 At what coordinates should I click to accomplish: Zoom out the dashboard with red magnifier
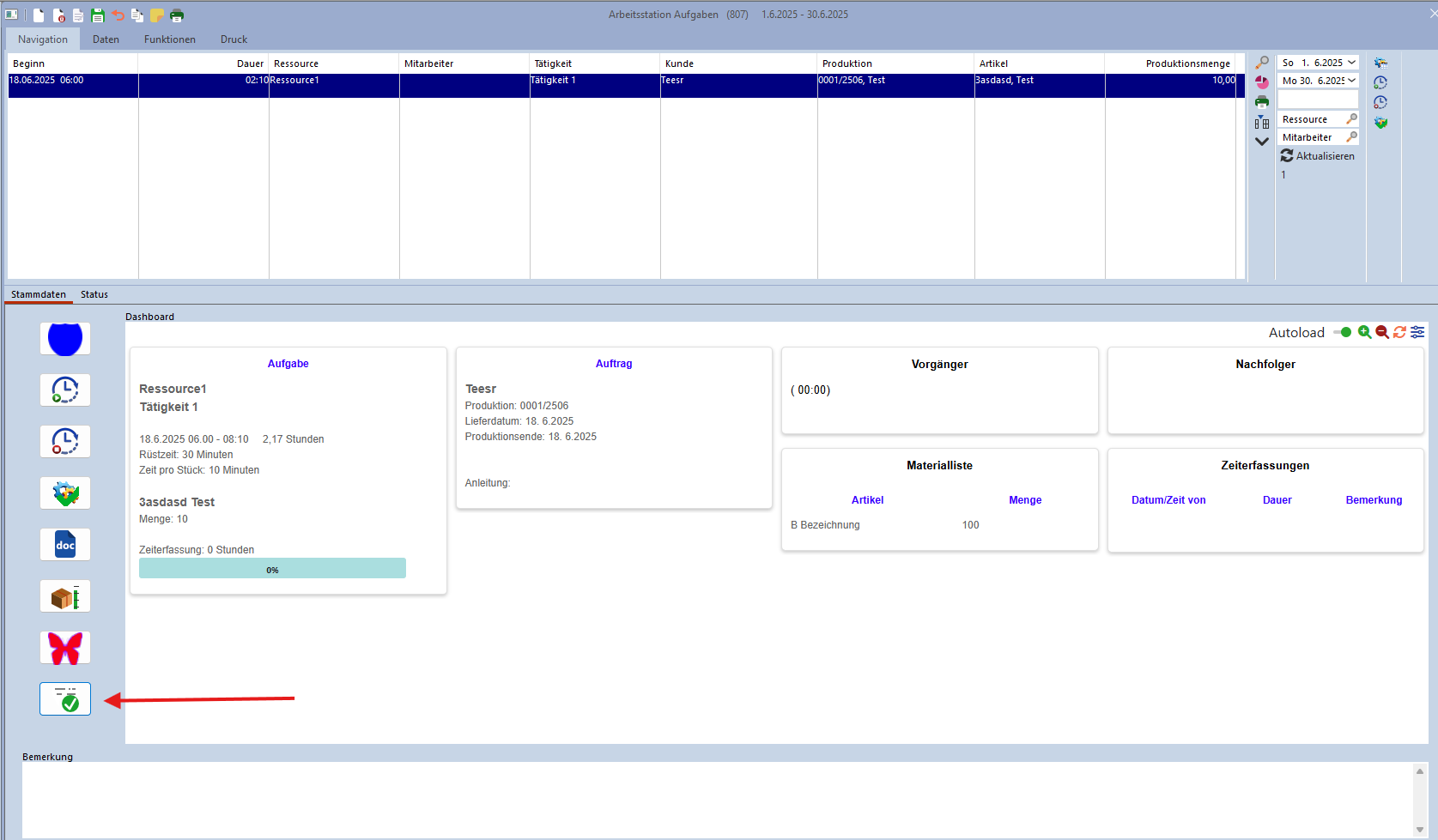click(x=1381, y=332)
